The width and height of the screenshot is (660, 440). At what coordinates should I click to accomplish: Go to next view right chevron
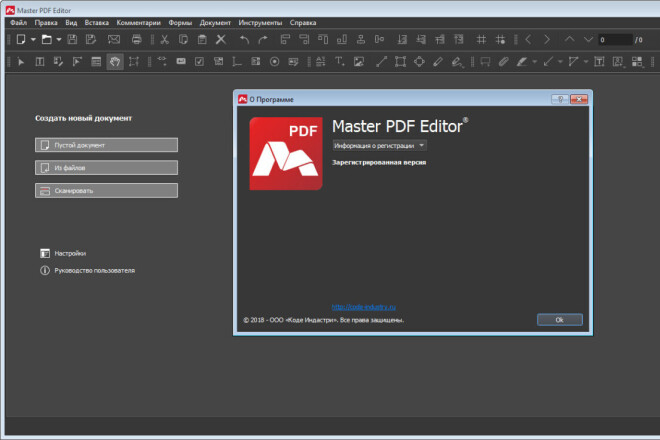click(547, 40)
